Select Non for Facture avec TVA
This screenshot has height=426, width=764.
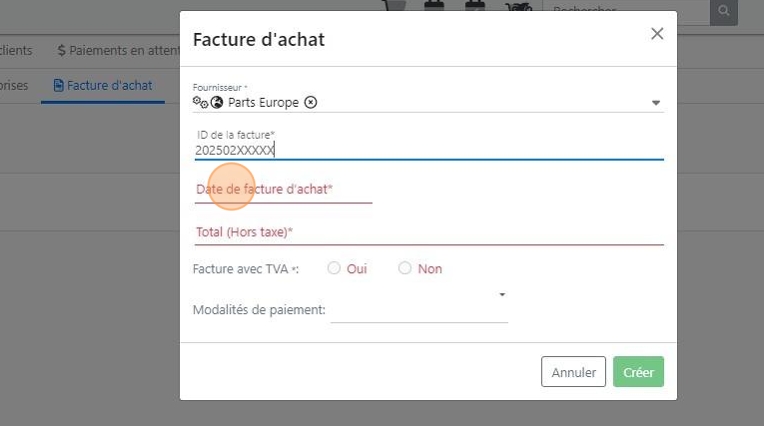pos(405,268)
